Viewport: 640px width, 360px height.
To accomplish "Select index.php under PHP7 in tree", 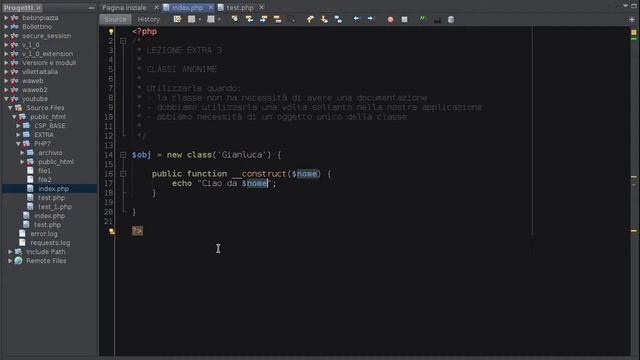I will (53, 189).
